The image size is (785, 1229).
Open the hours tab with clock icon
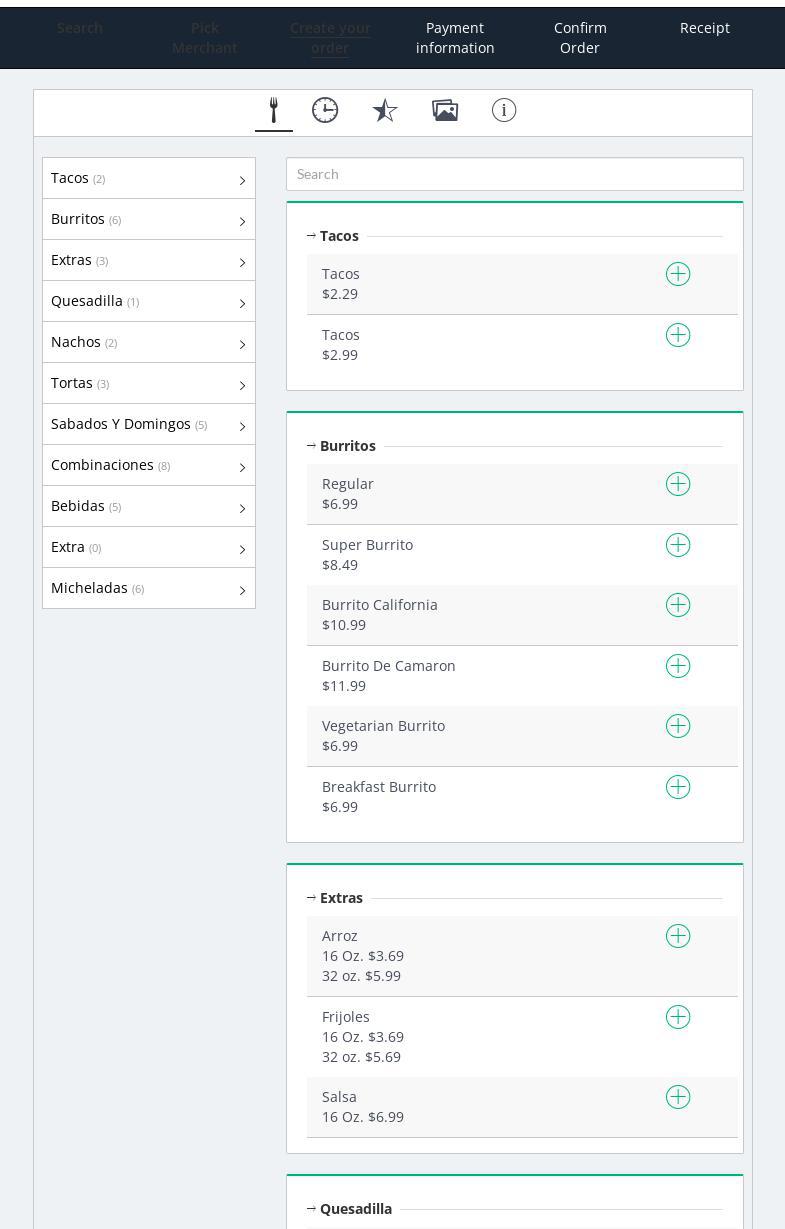325,110
